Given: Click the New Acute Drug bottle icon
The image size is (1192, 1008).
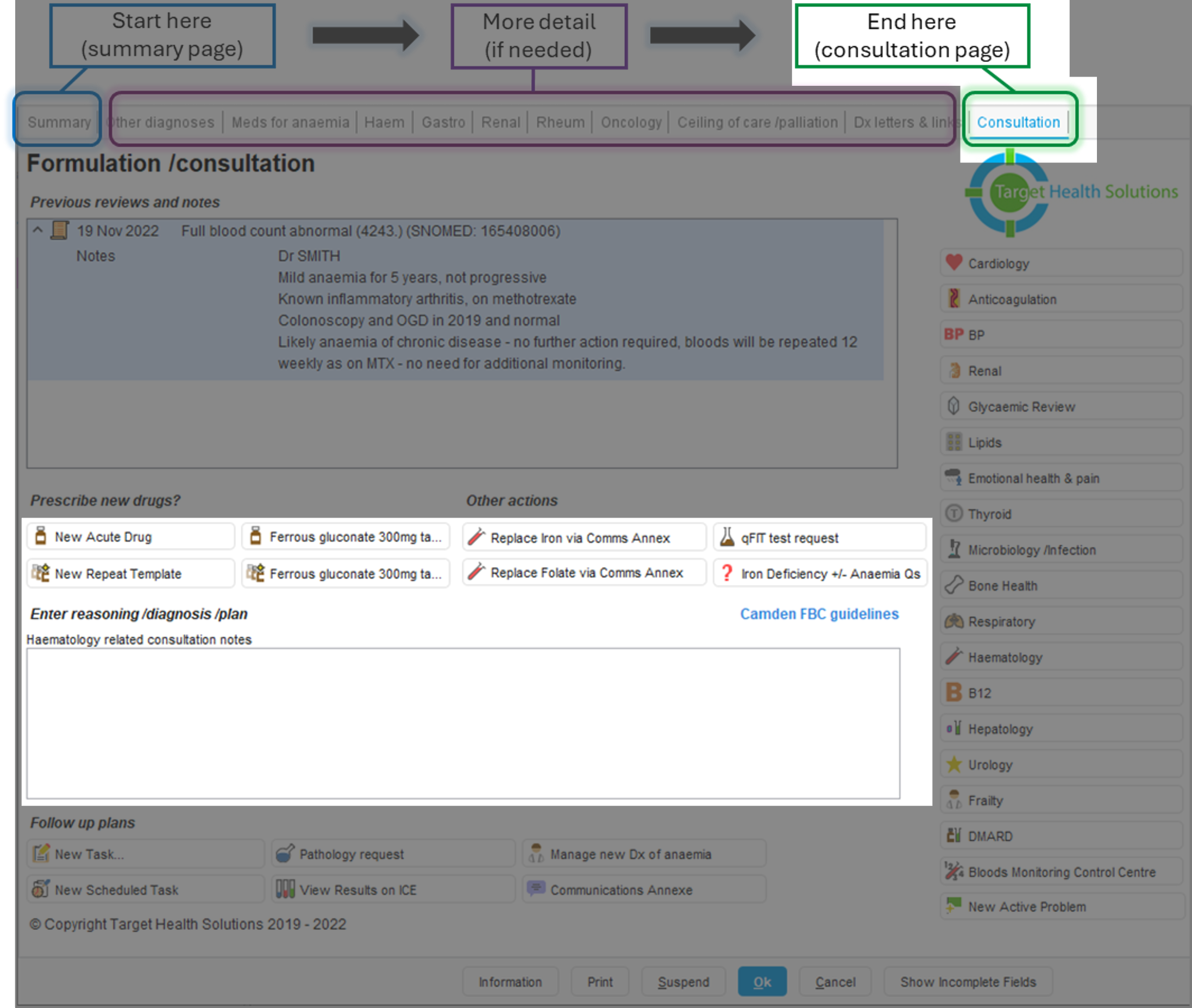Looking at the screenshot, I should point(41,536).
